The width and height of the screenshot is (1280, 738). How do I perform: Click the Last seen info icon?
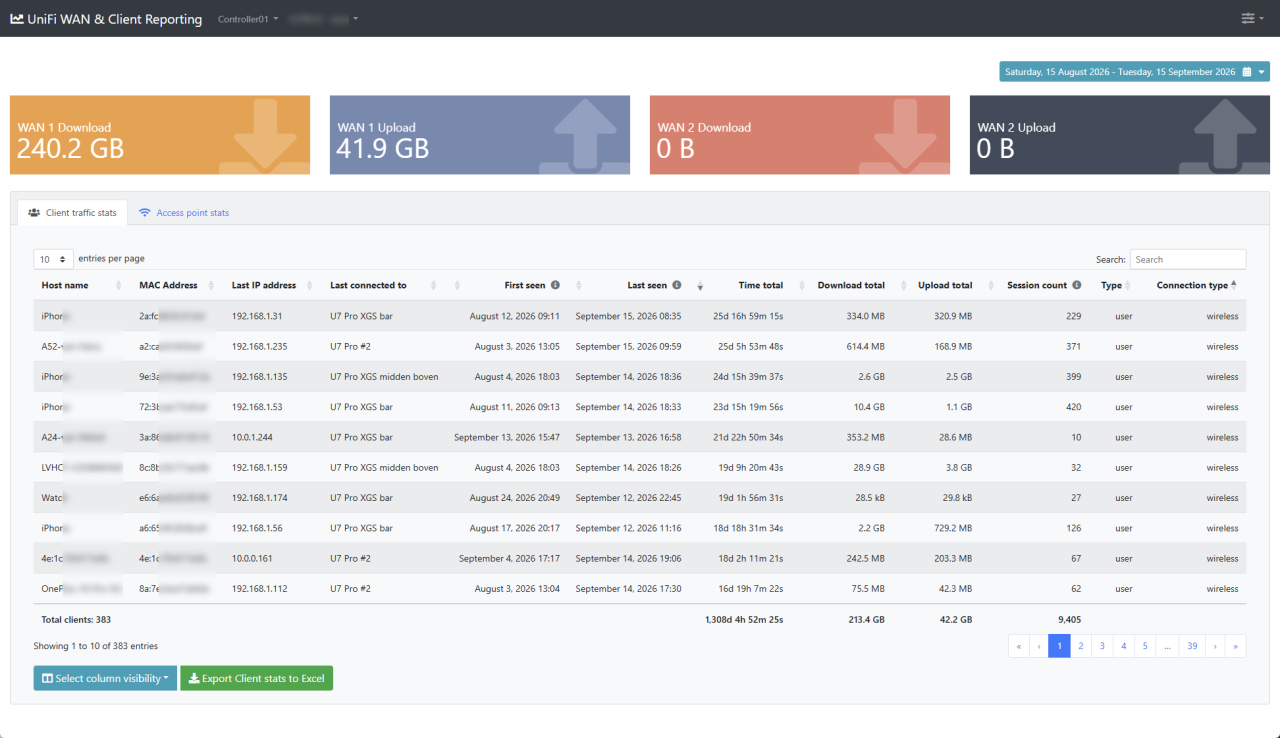click(677, 285)
